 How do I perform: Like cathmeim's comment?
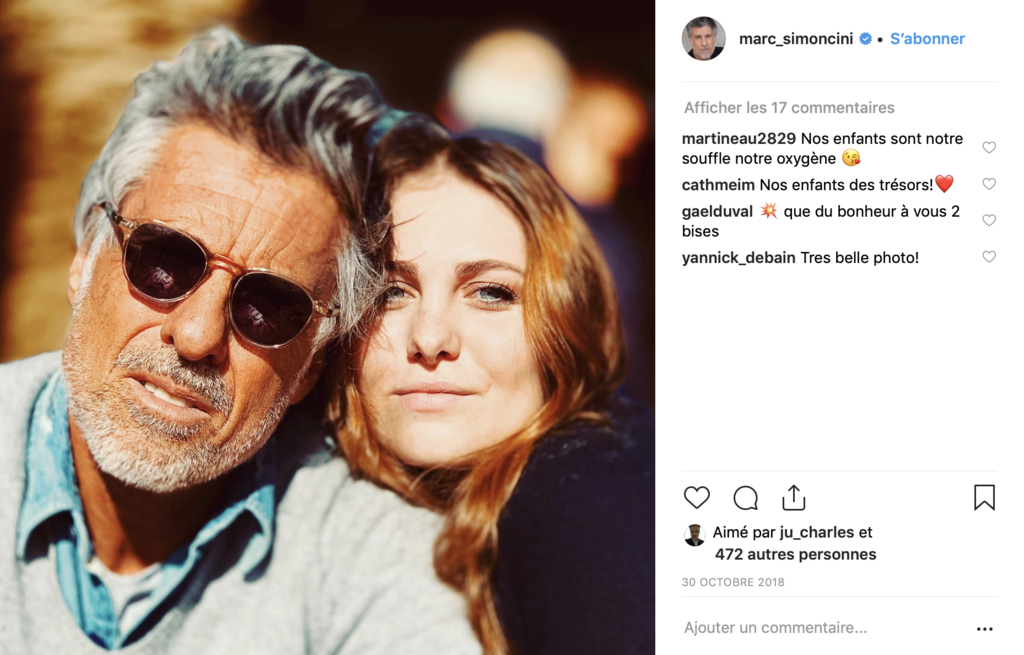click(989, 184)
